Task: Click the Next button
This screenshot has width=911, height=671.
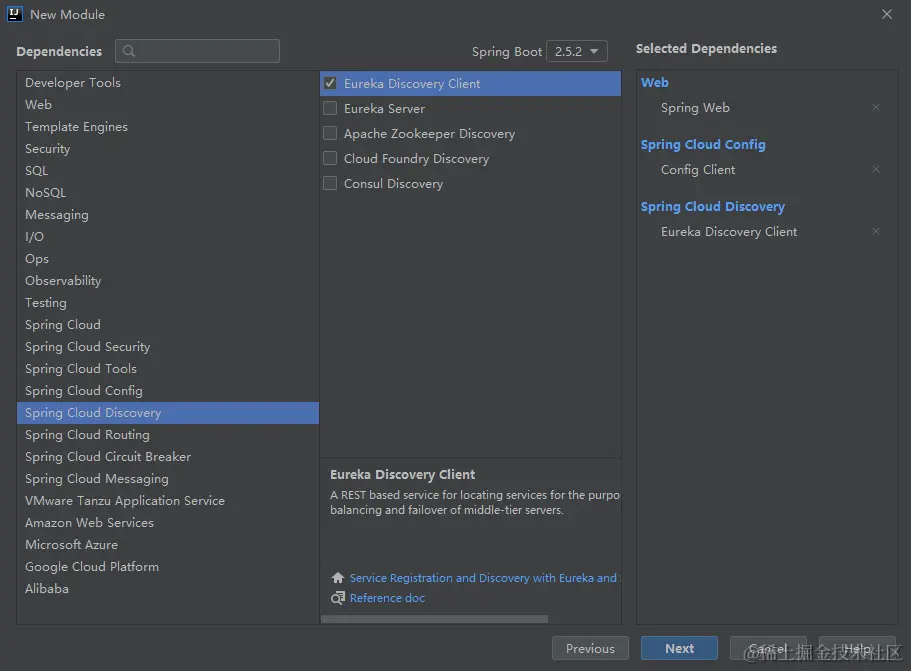Action: click(679, 648)
